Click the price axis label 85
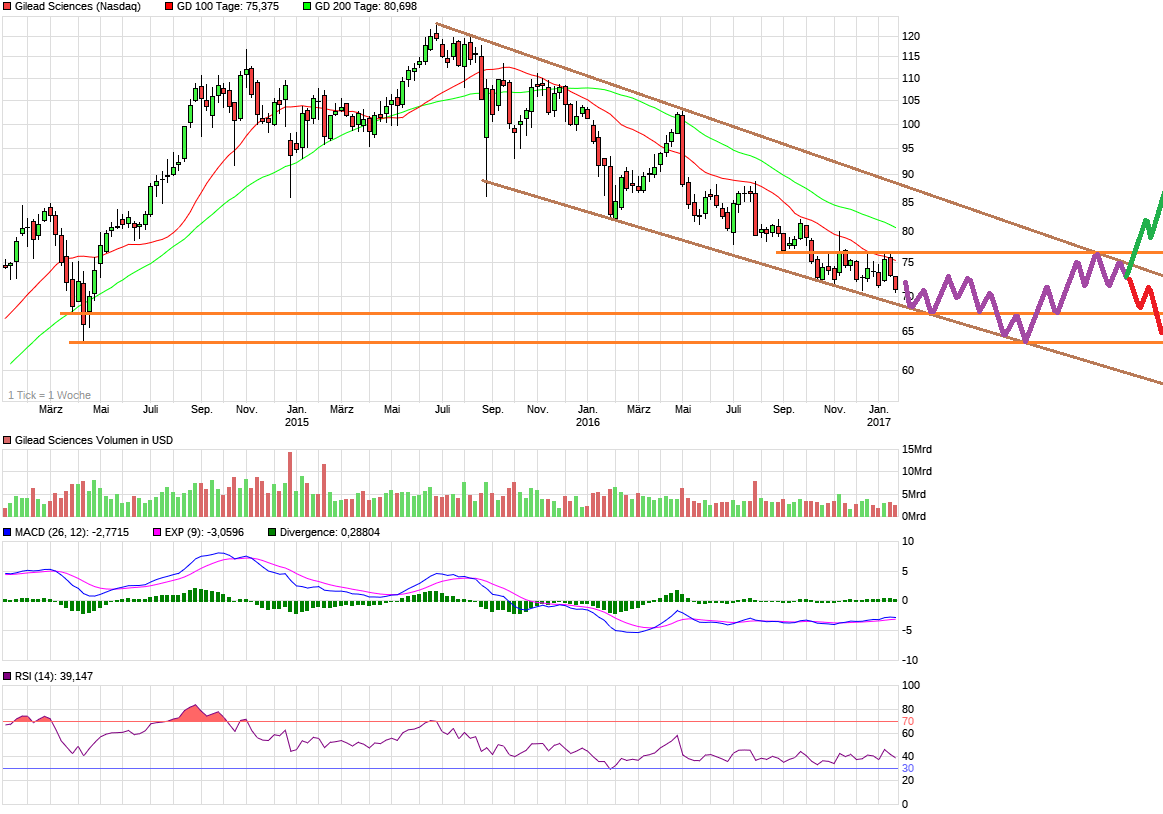Viewport: 1163px width, 814px height. pos(908,203)
